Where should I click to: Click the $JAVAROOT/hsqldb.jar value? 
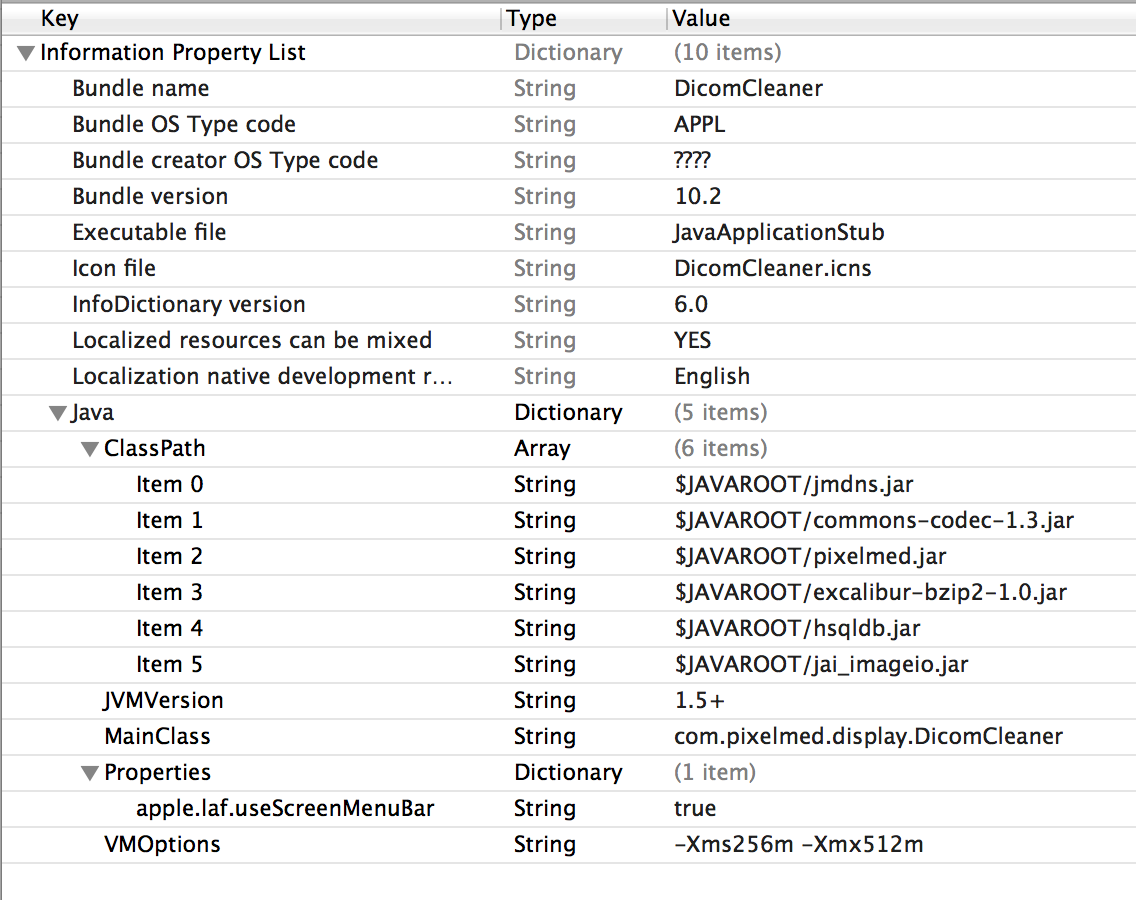(x=797, y=628)
